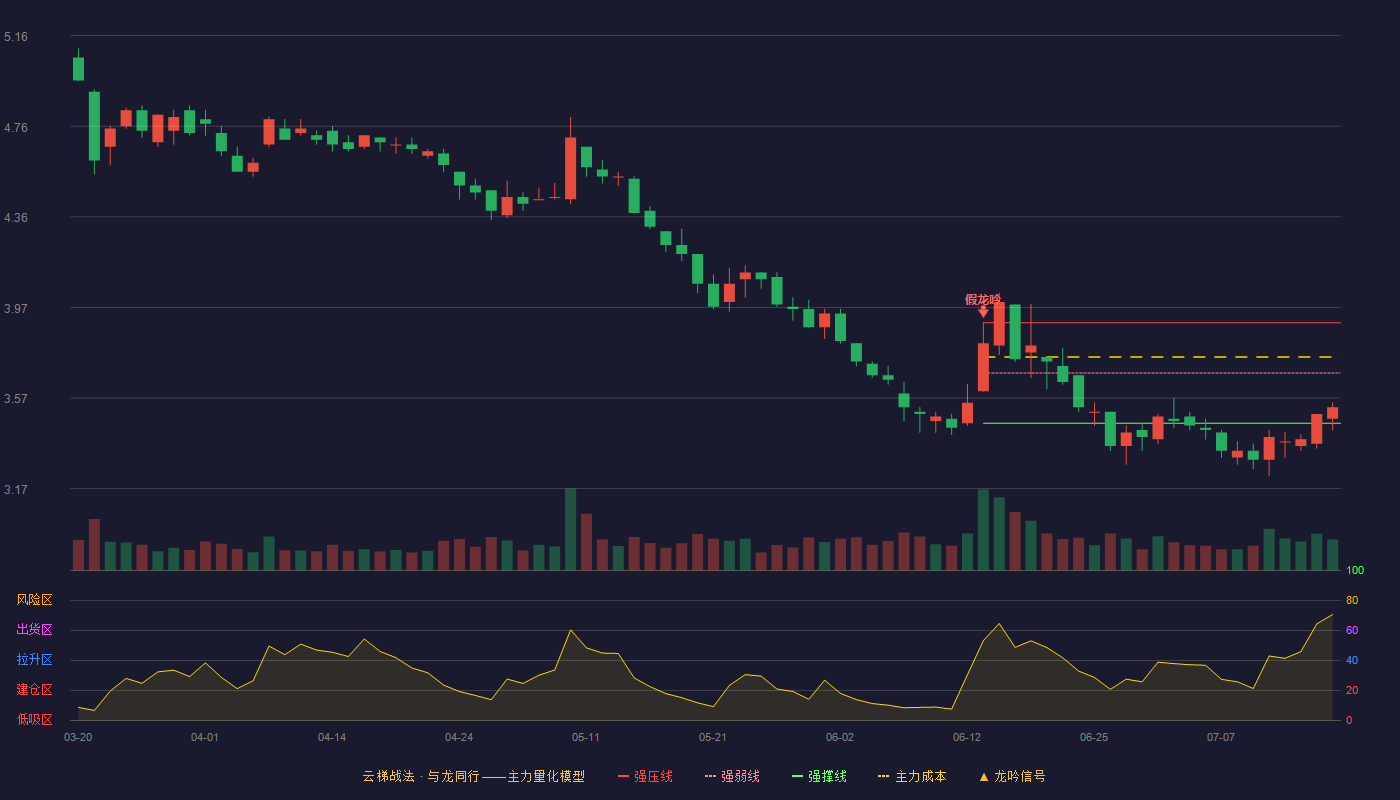1400x800 pixels.
Task: Click the 06-12 date axis label
Action: coord(967,737)
